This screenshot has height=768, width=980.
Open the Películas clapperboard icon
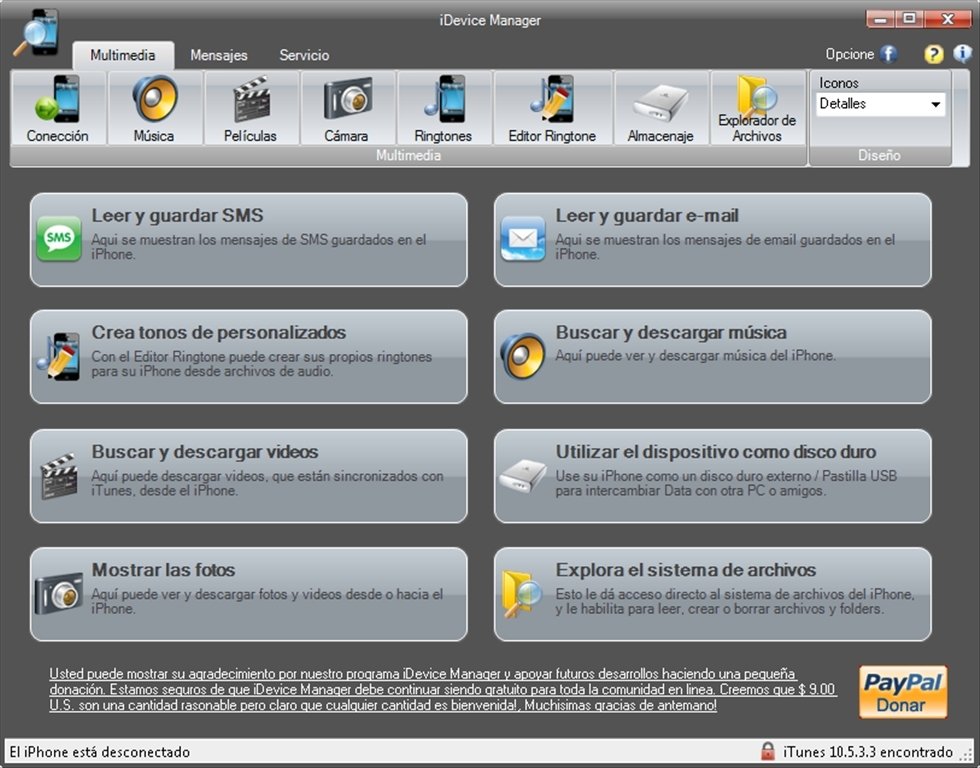tap(251, 108)
